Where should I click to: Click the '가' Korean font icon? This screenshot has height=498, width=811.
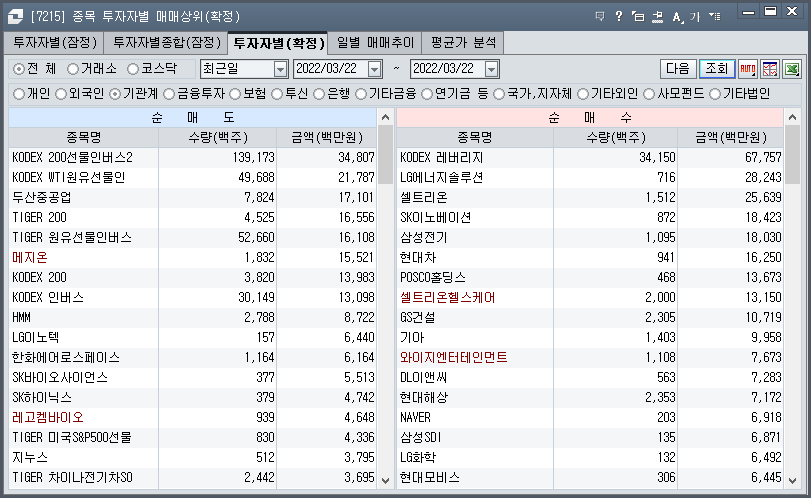pyautogui.click(x=695, y=17)
